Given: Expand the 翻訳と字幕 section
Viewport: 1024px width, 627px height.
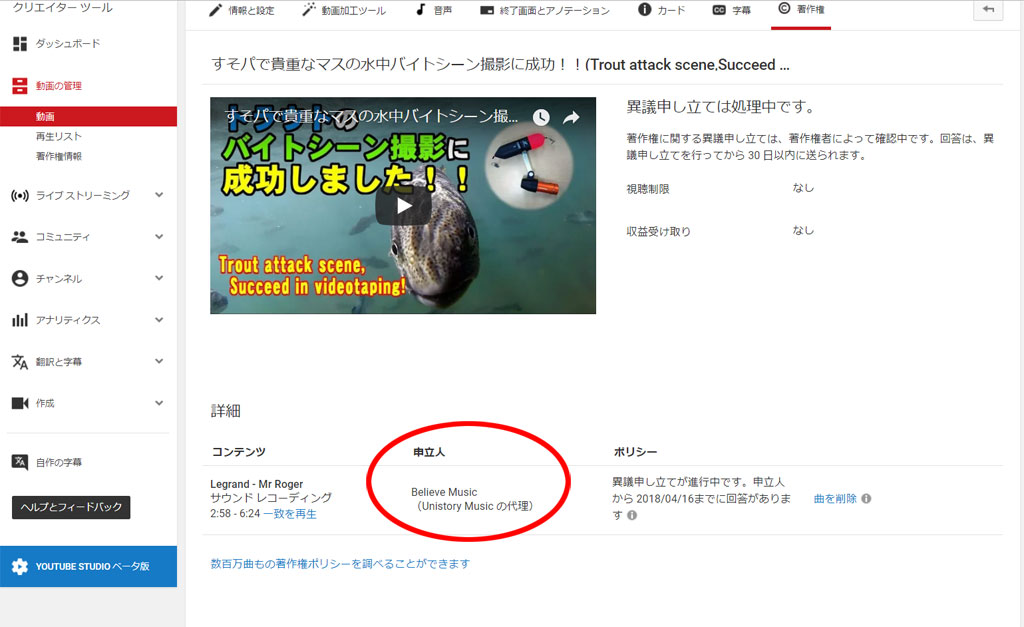Looking at the screenshot, I should click(x=159, y=361).
